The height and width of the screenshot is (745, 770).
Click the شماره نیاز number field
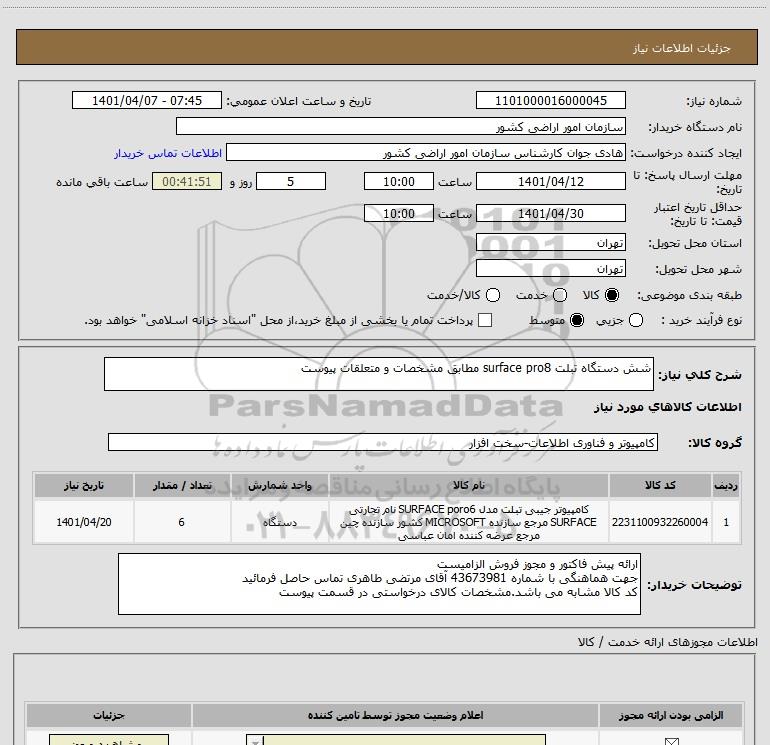[x=550, y=100]
